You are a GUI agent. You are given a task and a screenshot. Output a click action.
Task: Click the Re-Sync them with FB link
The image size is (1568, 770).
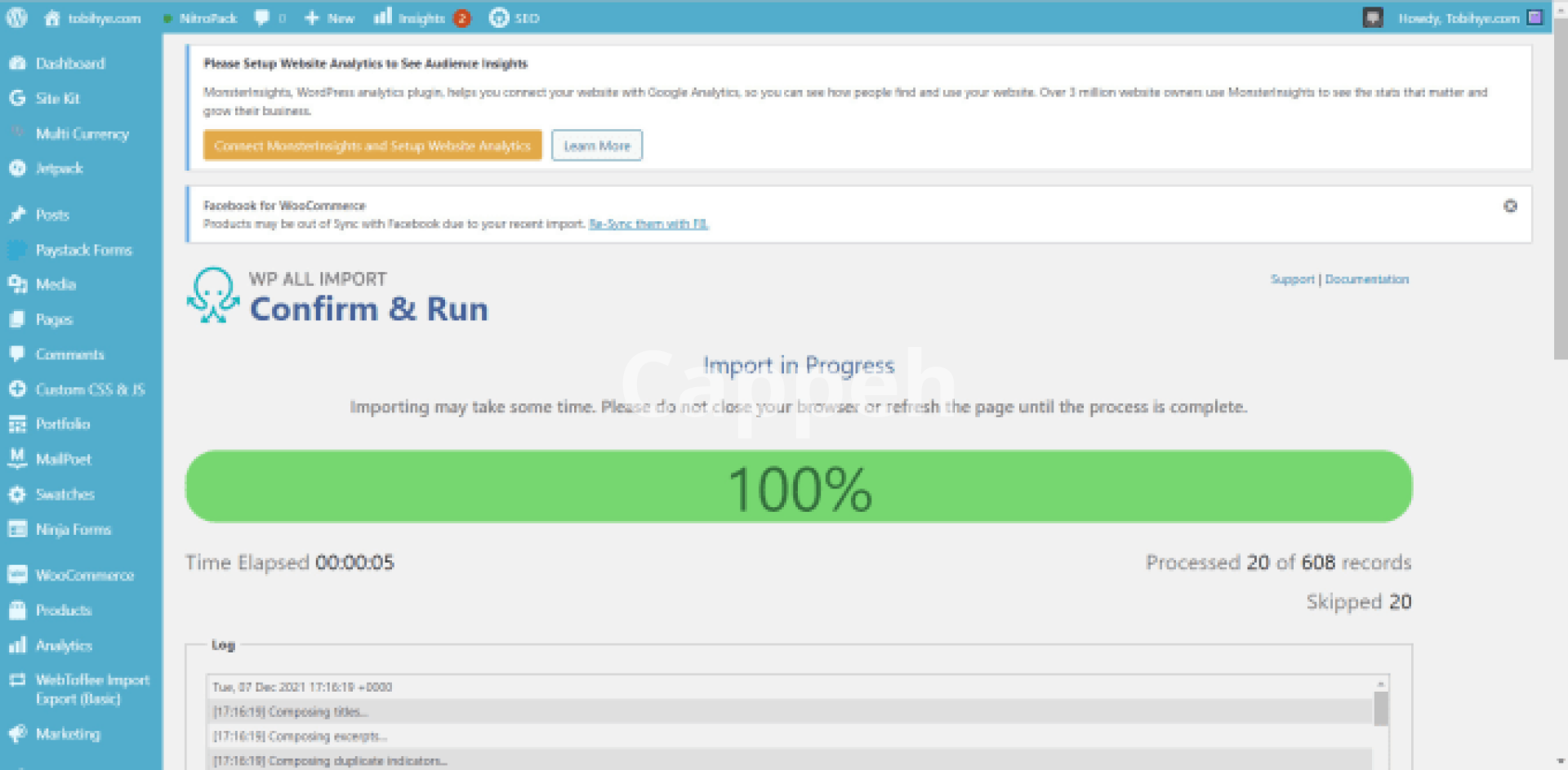click(x=648, y=224)
